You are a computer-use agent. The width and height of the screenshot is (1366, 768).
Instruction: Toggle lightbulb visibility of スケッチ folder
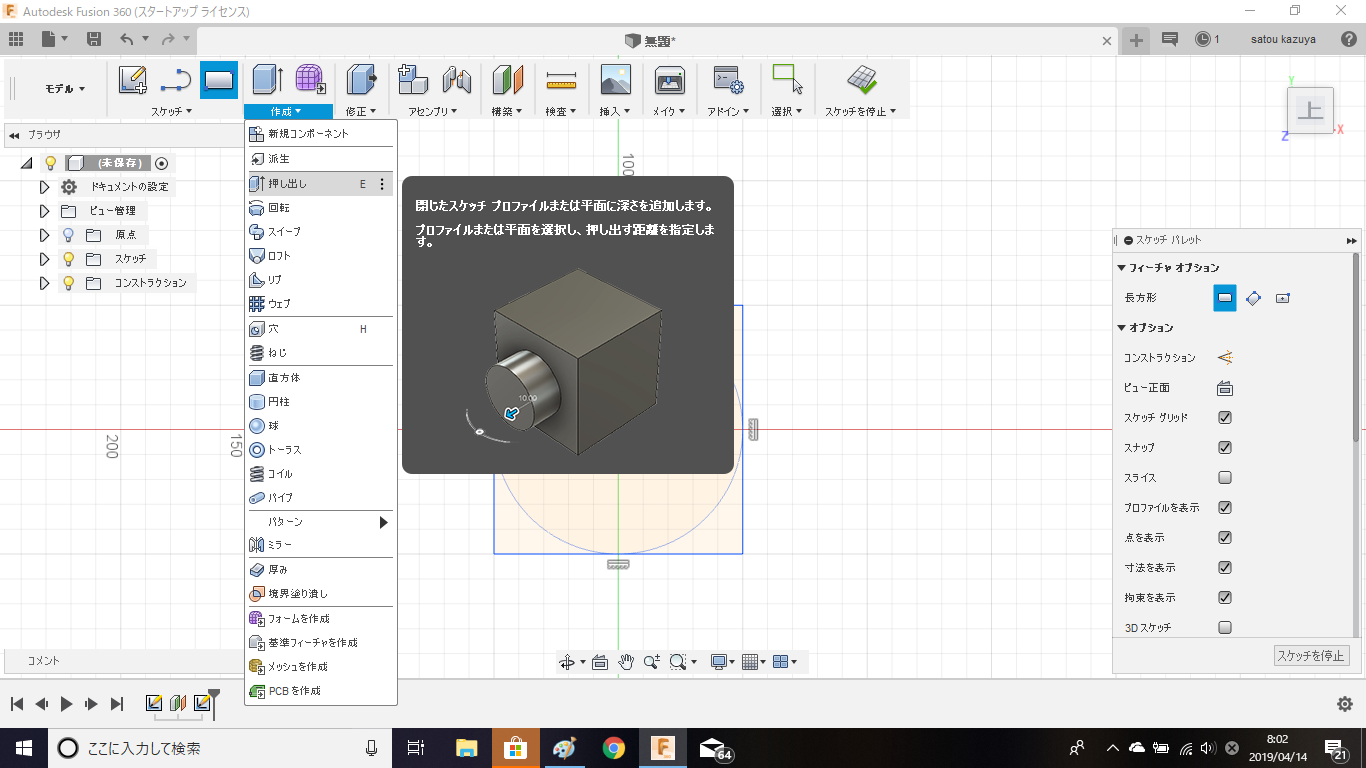point(68,259)
